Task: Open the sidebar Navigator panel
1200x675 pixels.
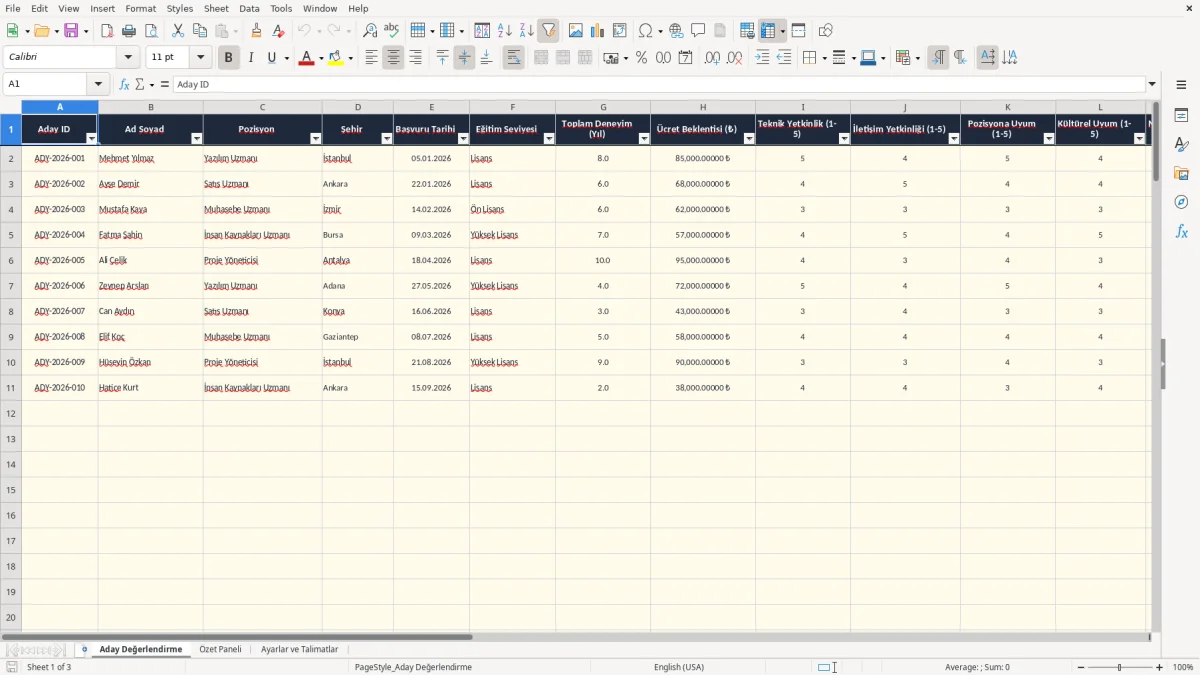Action: click(x=1181, y=202)
